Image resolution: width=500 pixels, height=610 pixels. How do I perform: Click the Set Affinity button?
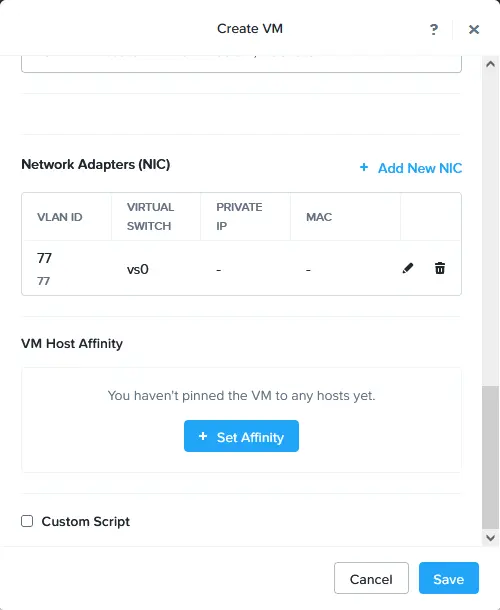point(241,436)
